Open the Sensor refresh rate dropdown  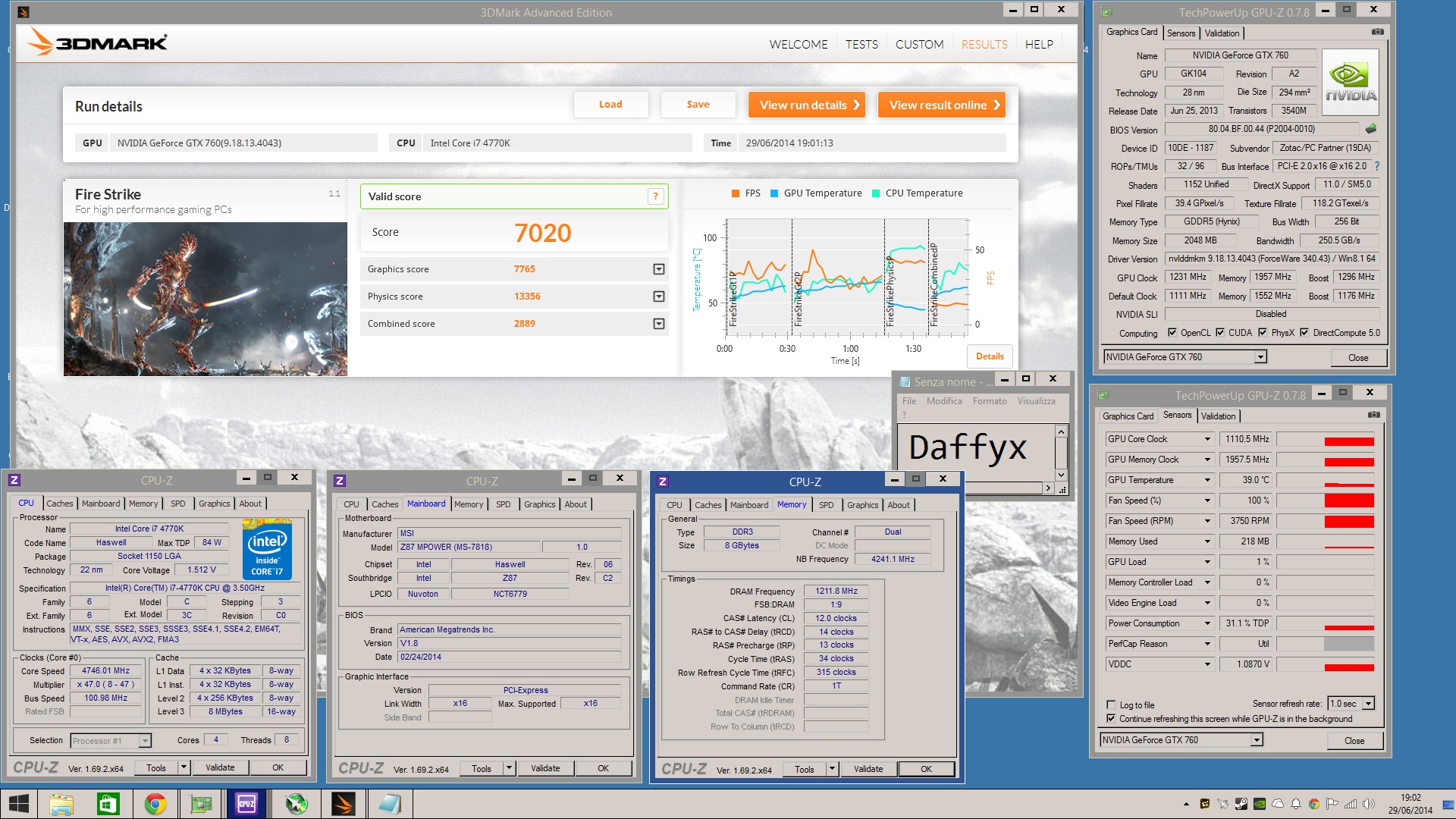pos(1369,704)
